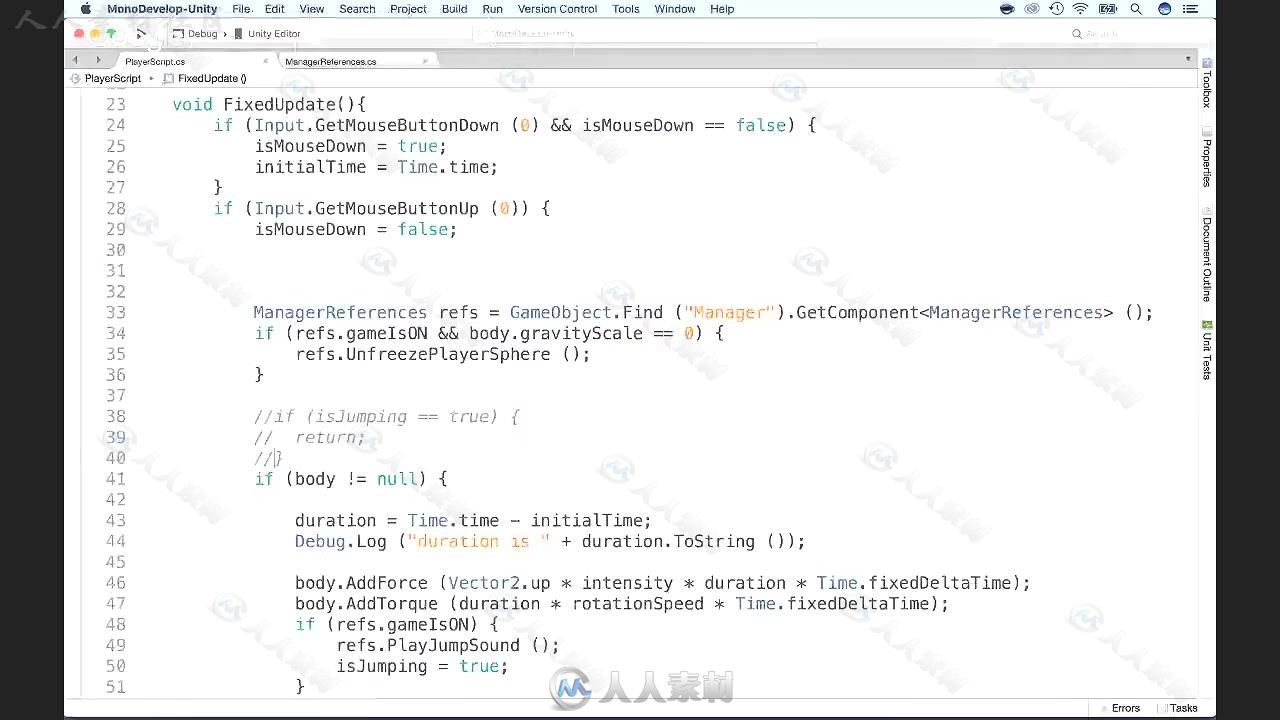Click line number 33 in the gutter

point(115,312)
